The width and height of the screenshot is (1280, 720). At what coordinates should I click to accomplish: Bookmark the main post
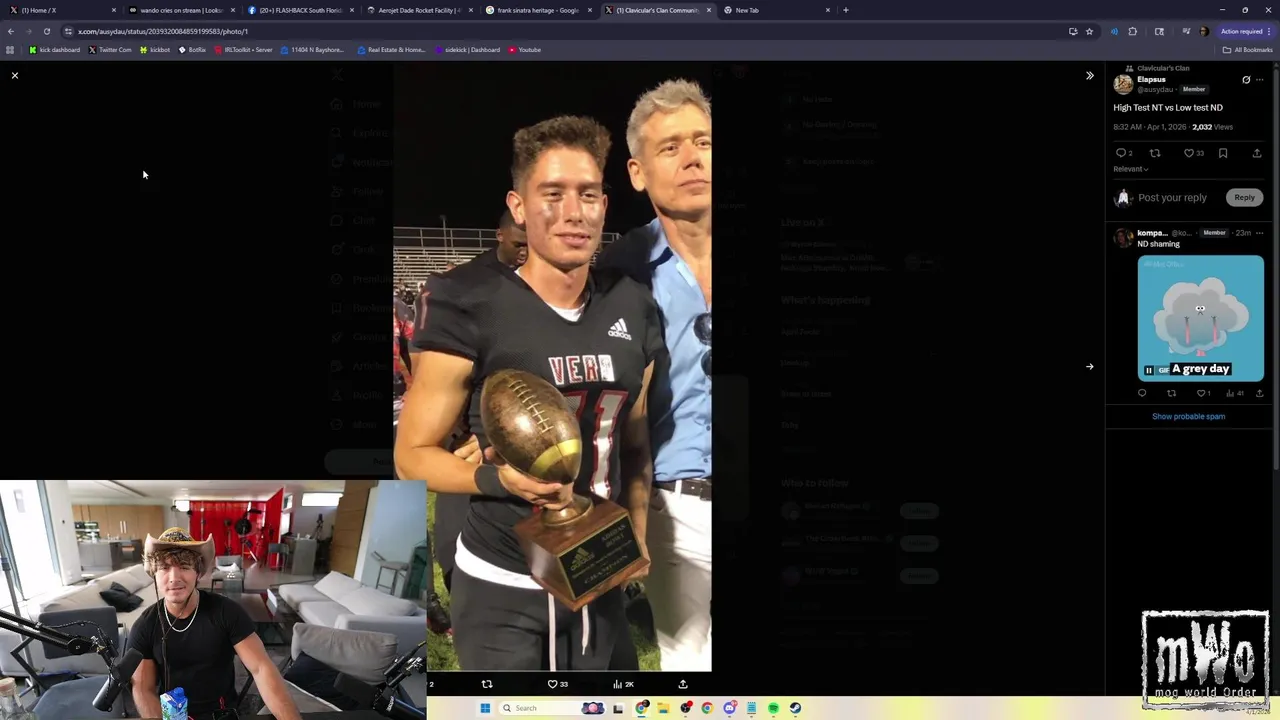click(x=1223, y=153)
